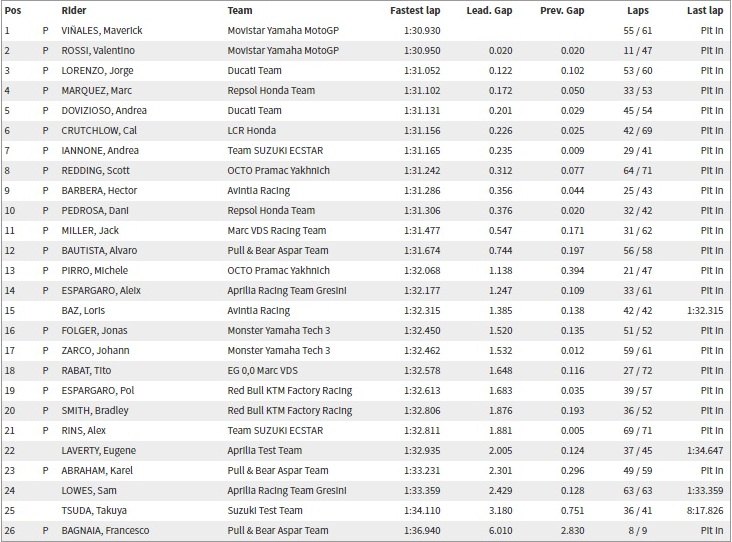The height and width of the screenshot is (542, 732).
Task: Select the Pit In status for Crutchlow
Action: point(711,130)
